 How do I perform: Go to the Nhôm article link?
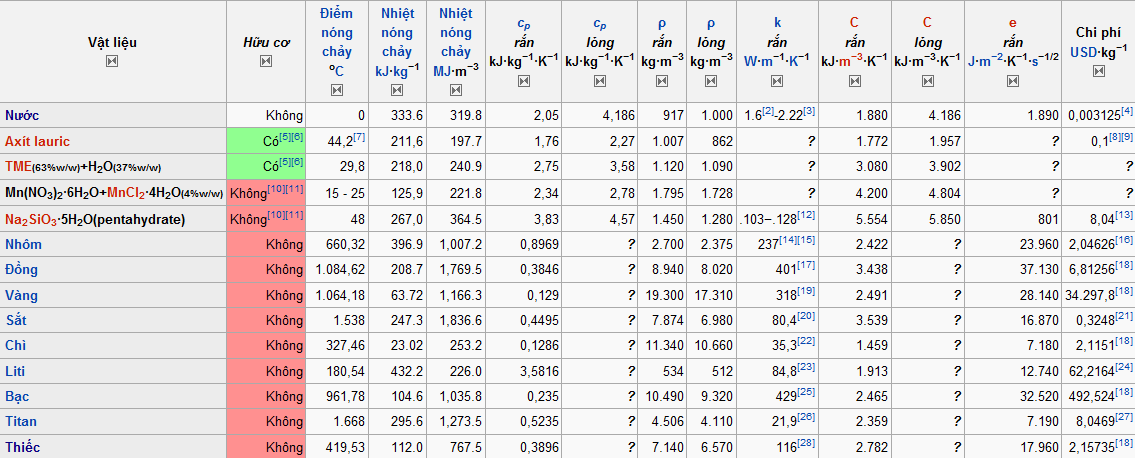pyautogui.click(x=24, y=243)
